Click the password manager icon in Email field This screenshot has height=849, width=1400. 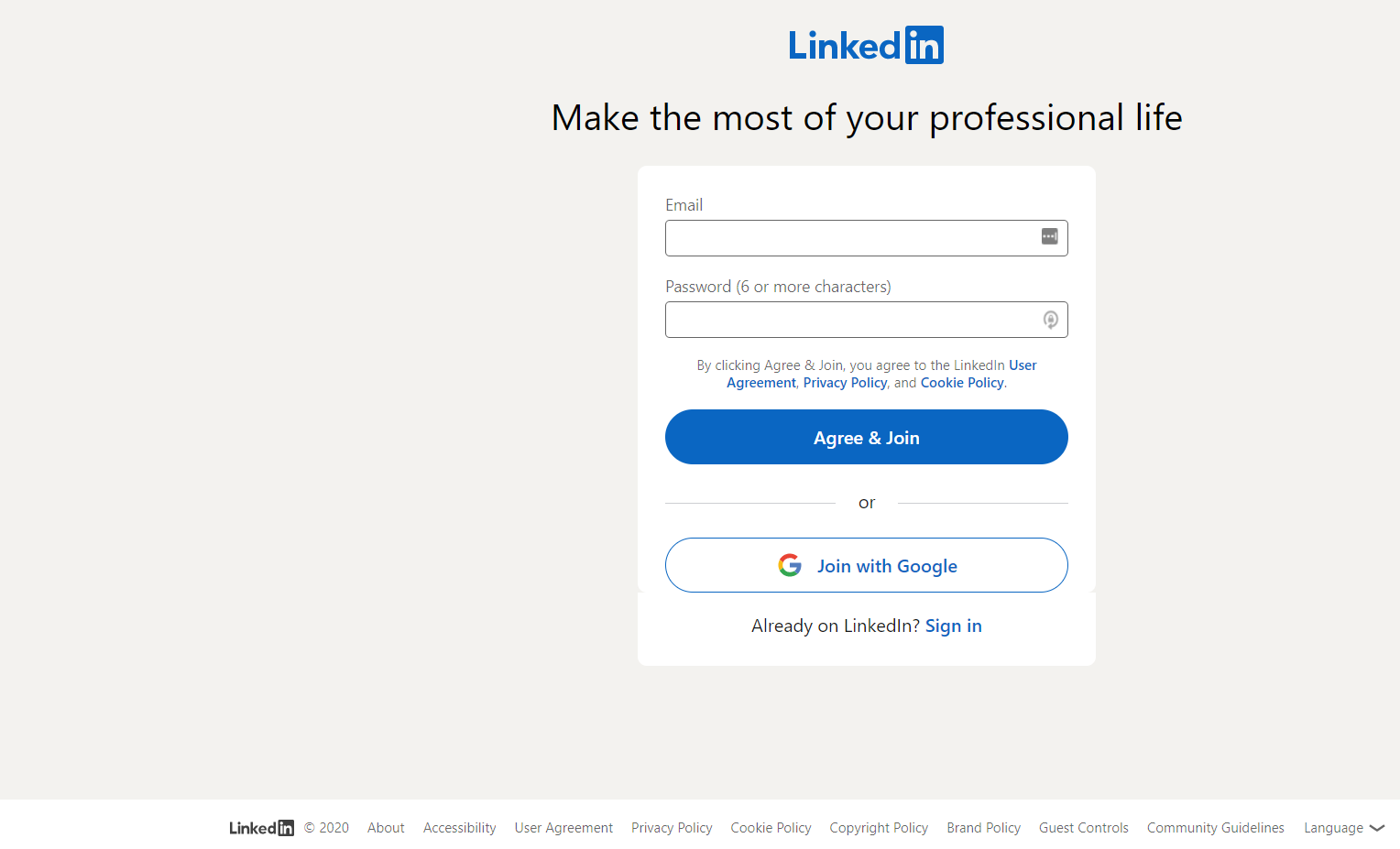point(1049,236)
